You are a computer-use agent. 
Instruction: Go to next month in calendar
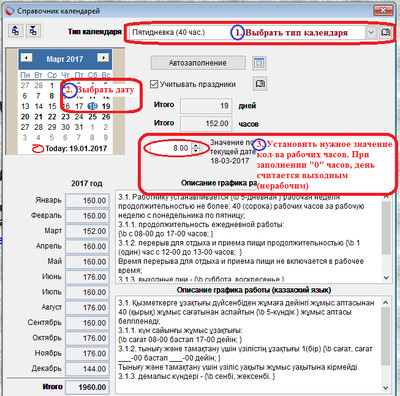[103, 58]
